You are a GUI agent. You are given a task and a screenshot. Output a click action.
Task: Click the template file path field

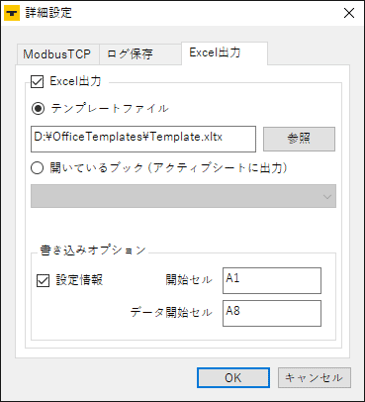[143, 139]
